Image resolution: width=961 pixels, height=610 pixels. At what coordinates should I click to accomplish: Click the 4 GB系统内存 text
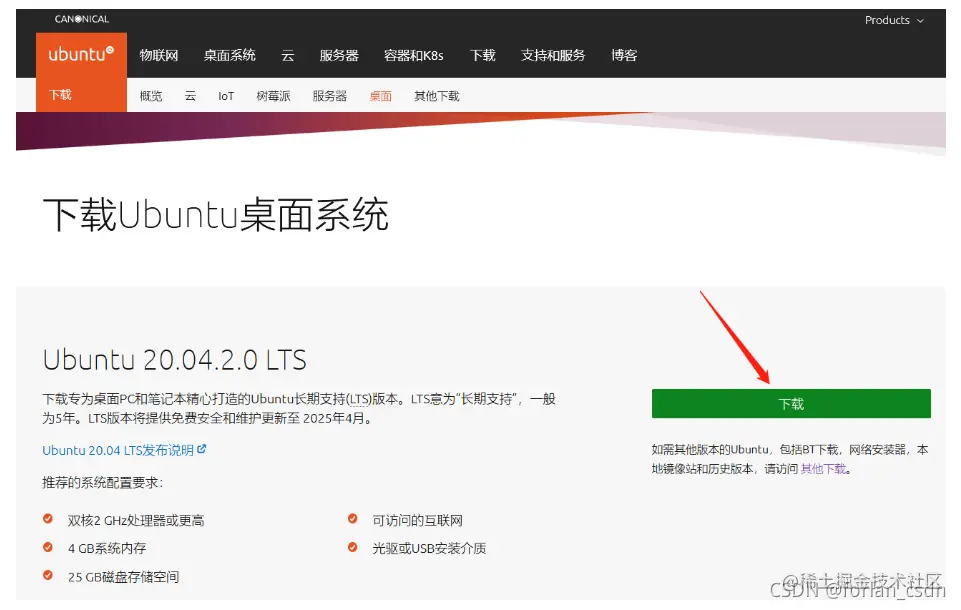tap(107, 548)
